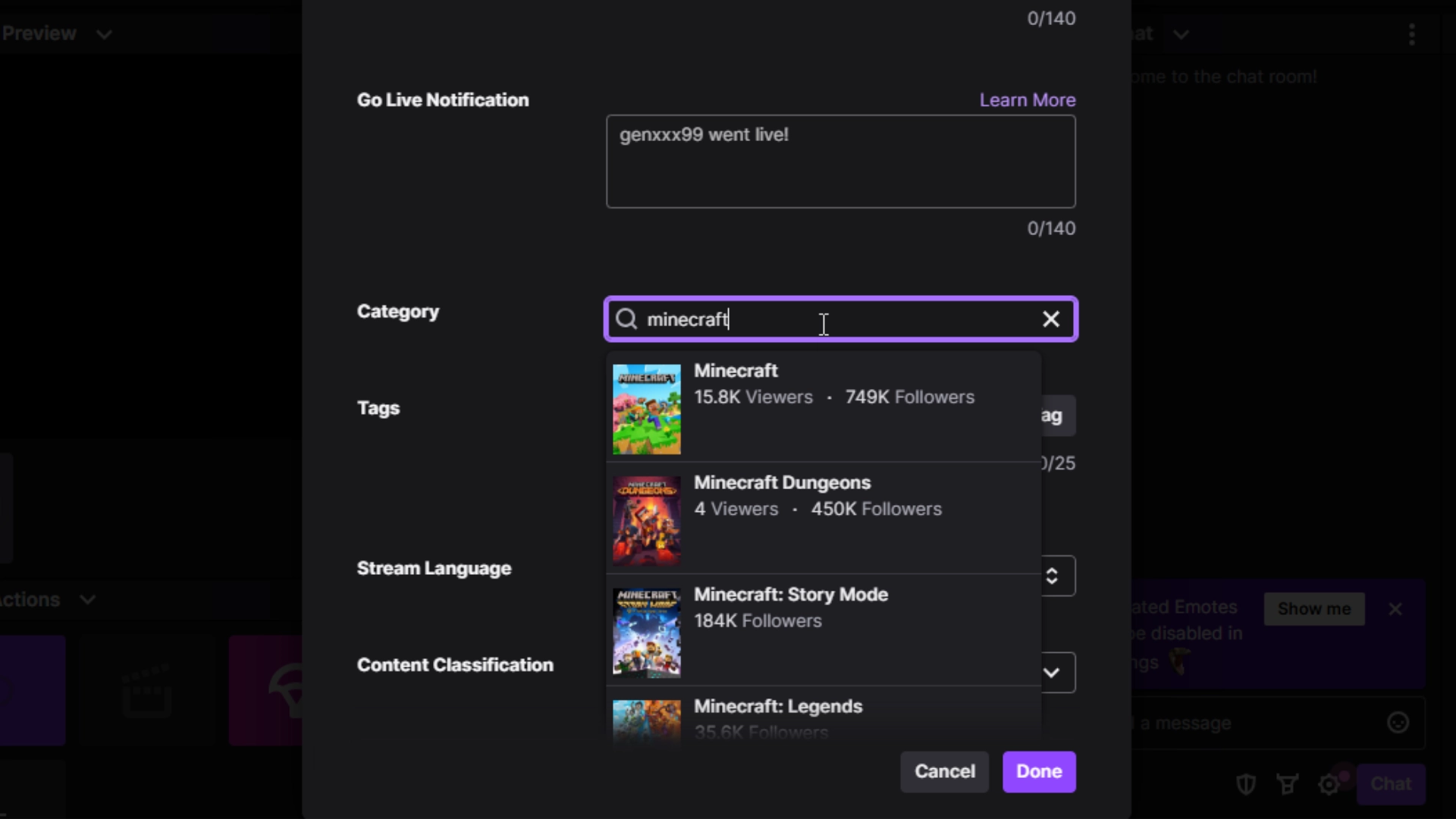Viewport: 1456px width, 819px height.
Task: Click the Chat send button
Action: coord(1391,784)
